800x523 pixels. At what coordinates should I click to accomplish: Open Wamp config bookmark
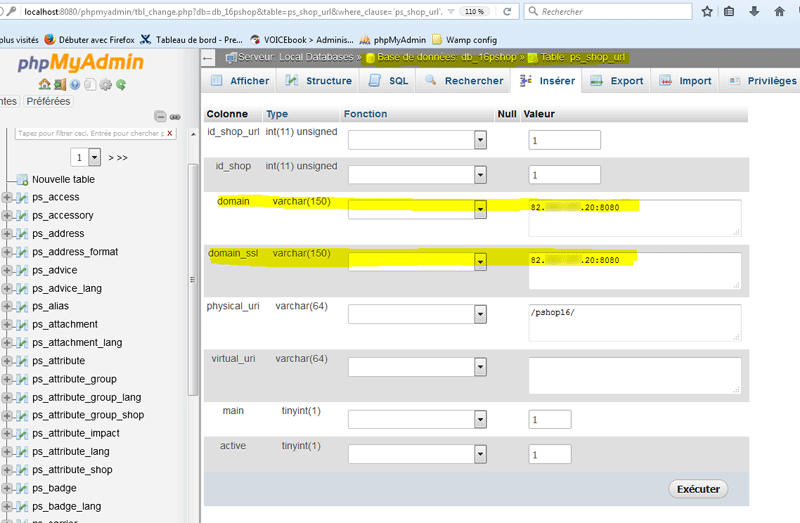(x=464, y=40)
